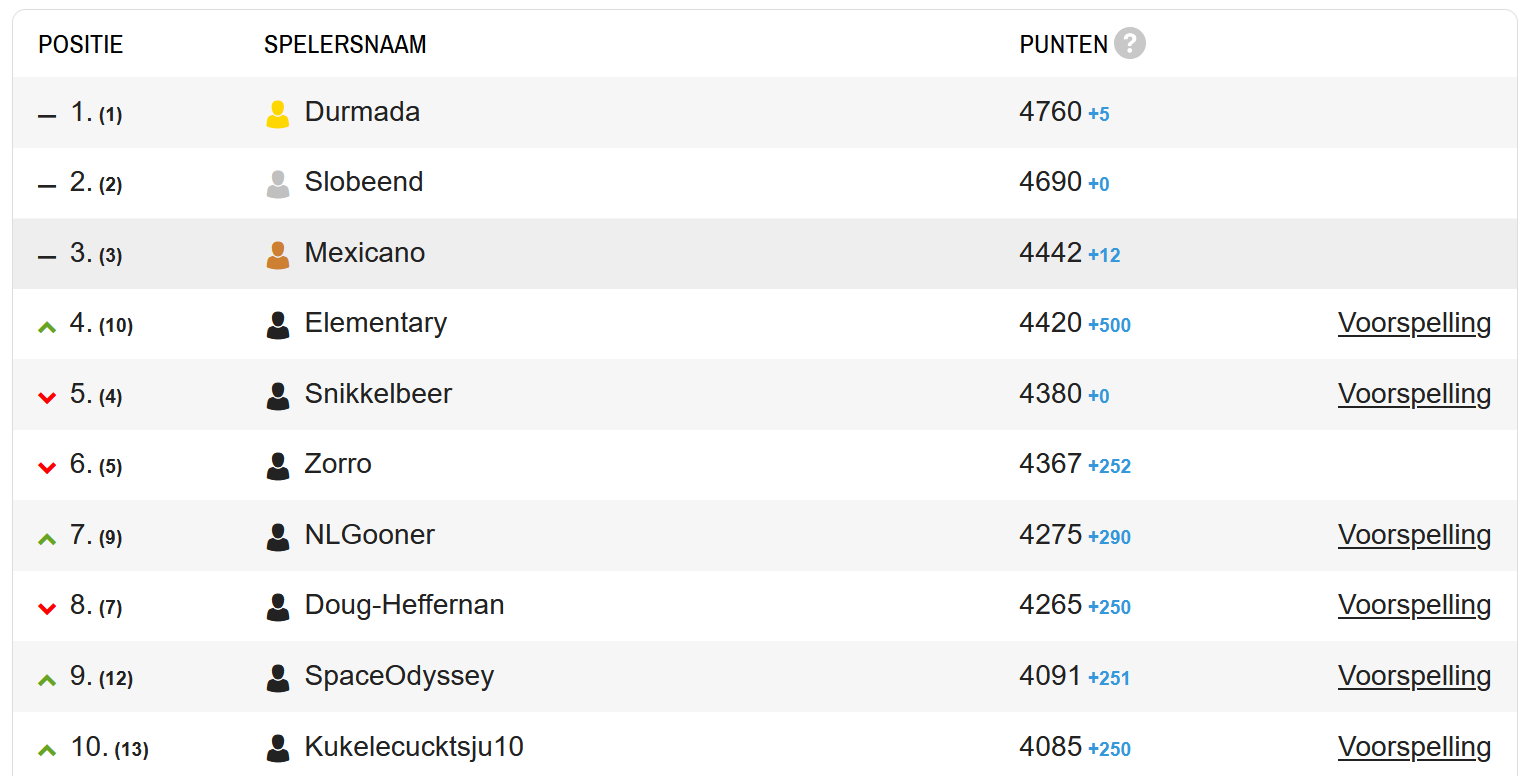Screen dimensions: 1531x776
Task: Select player name Durmada
Action: [x=362, y=112]
